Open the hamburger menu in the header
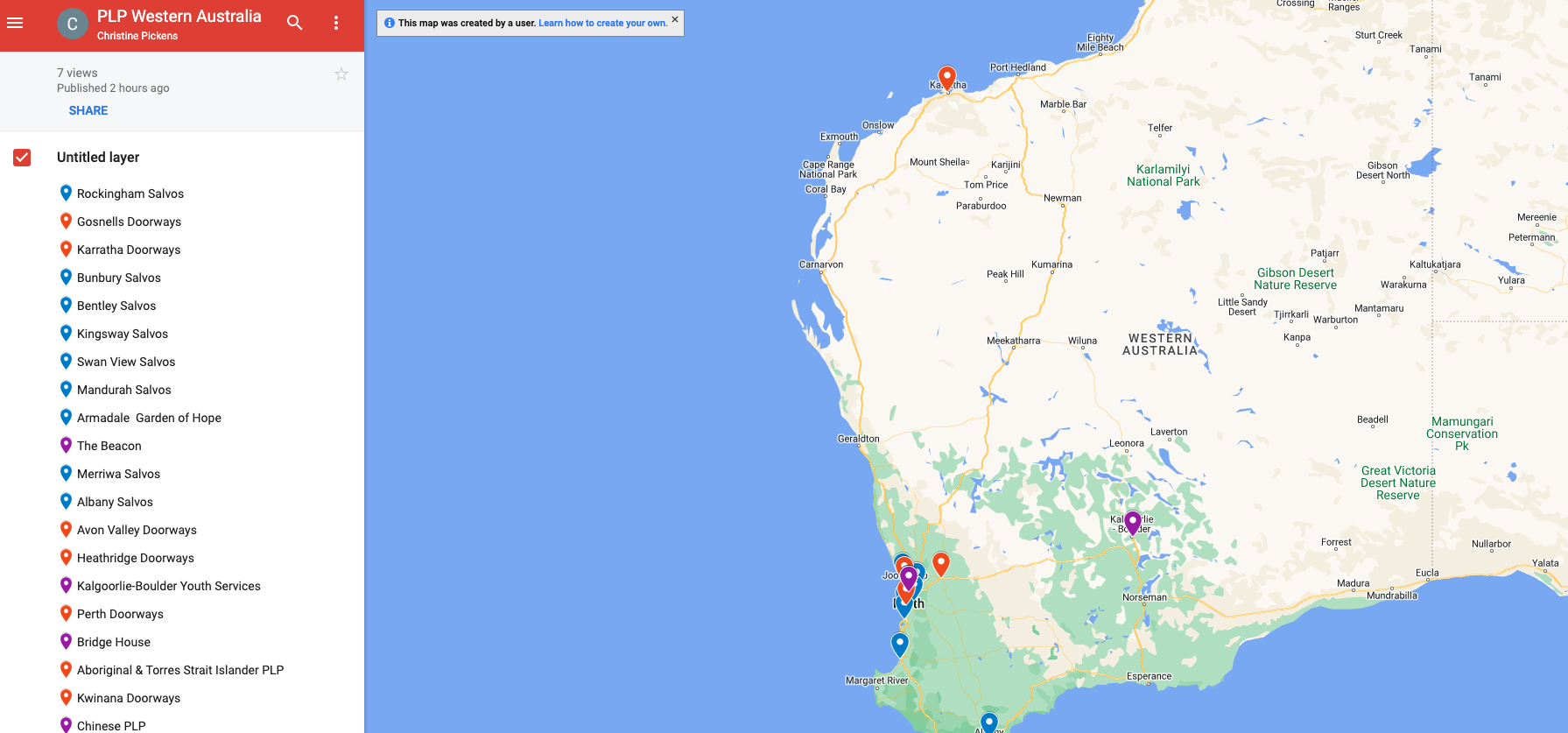1568x733 pixels. click(15, 23)
